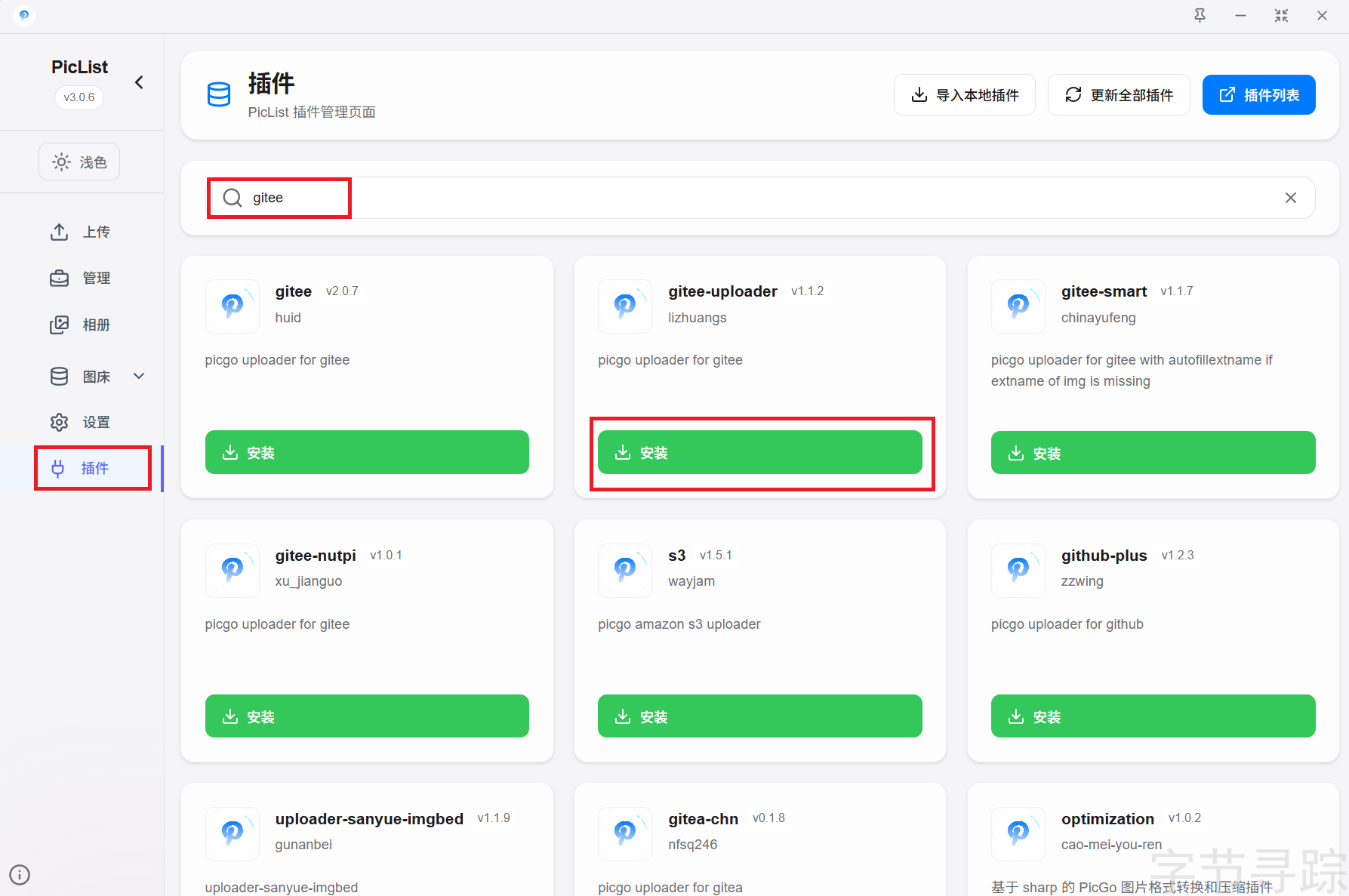Screen dimensions: 1349x896
Task: Click the optimization plugin logo
Action: pos(1018,833)
